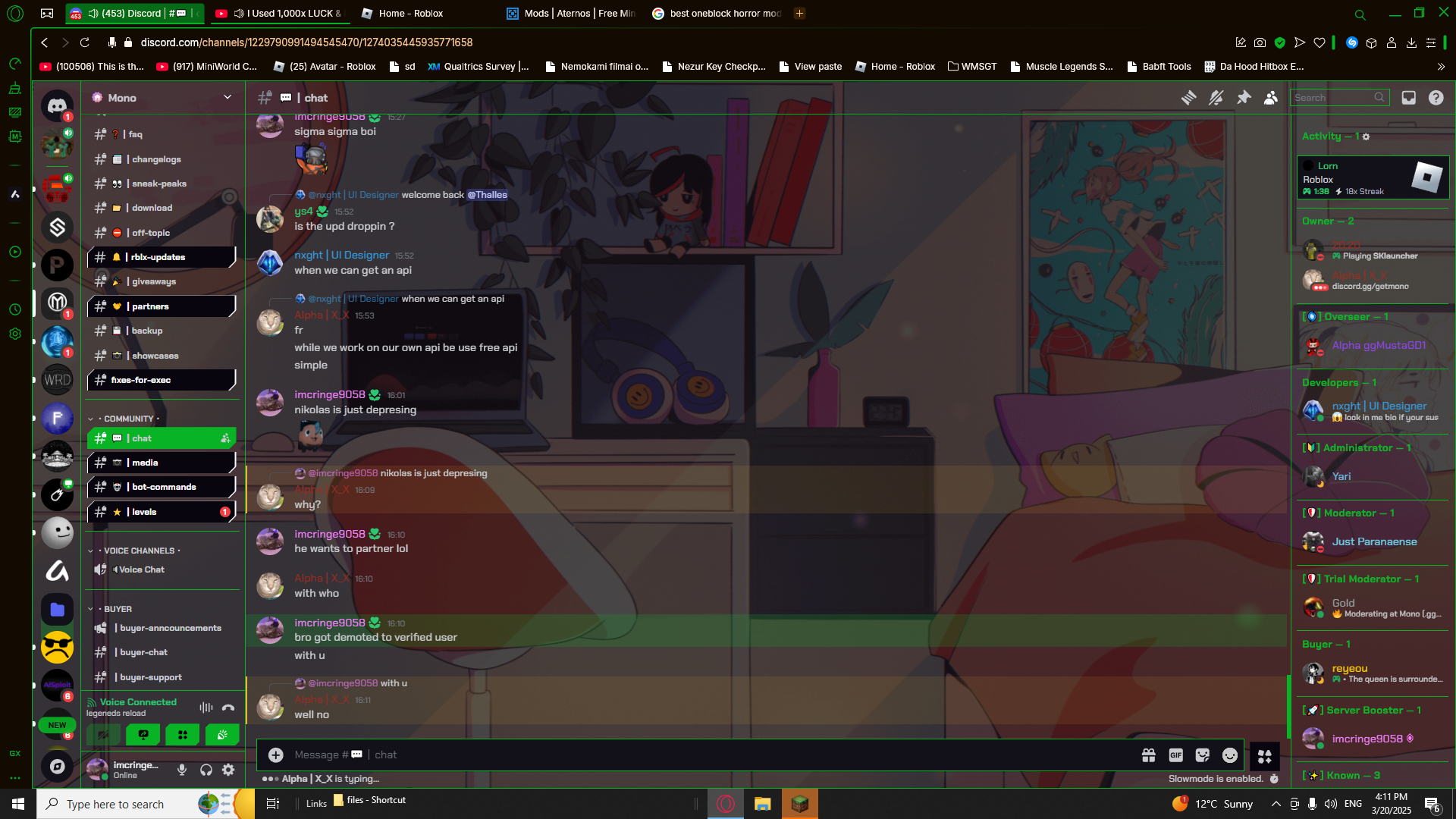Toggle the member list visibility

[x=1271, y=98]
